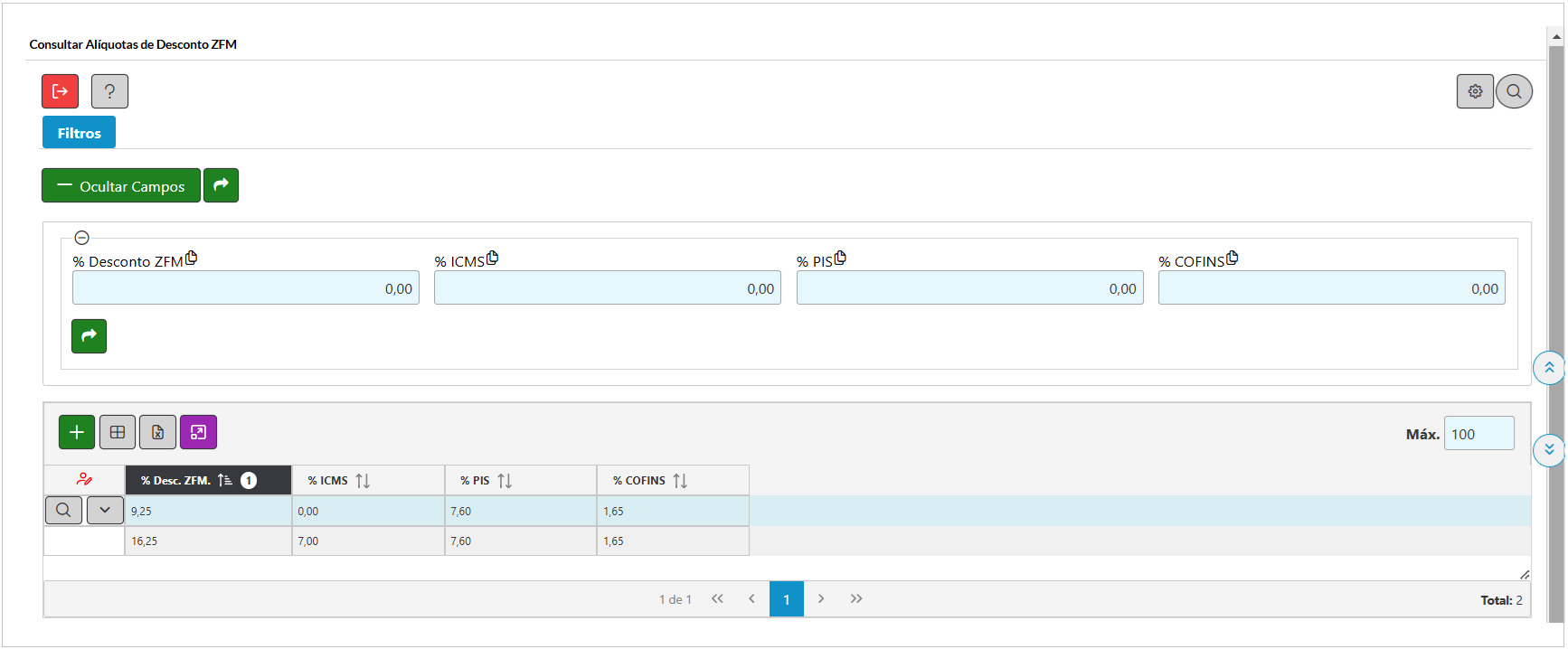Switch to the Filtros tab
Image resolution: width=1568 pixels, height=649 pixels.
79,133
